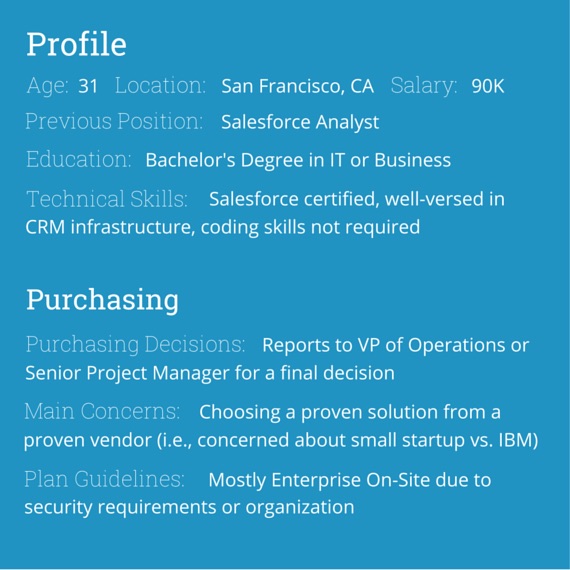Screen dimensions: 570x570
Task: Click Reports to VP of Operations text
Action: [396, 345]
